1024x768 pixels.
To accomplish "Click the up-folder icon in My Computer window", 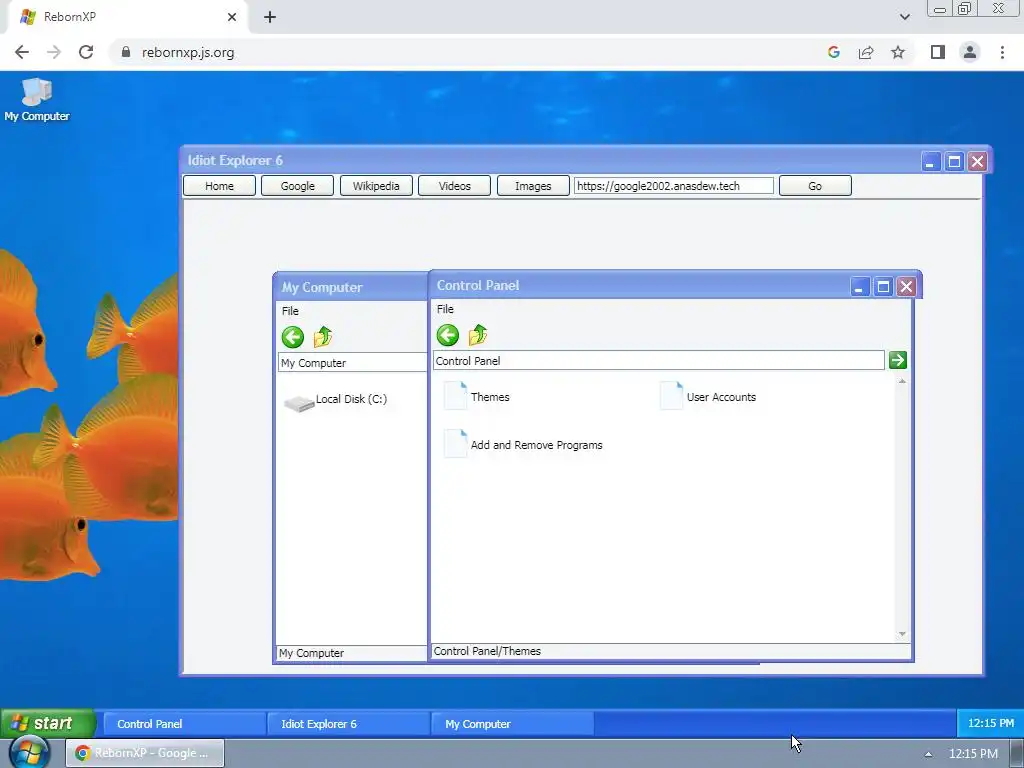I will (323, 336).
